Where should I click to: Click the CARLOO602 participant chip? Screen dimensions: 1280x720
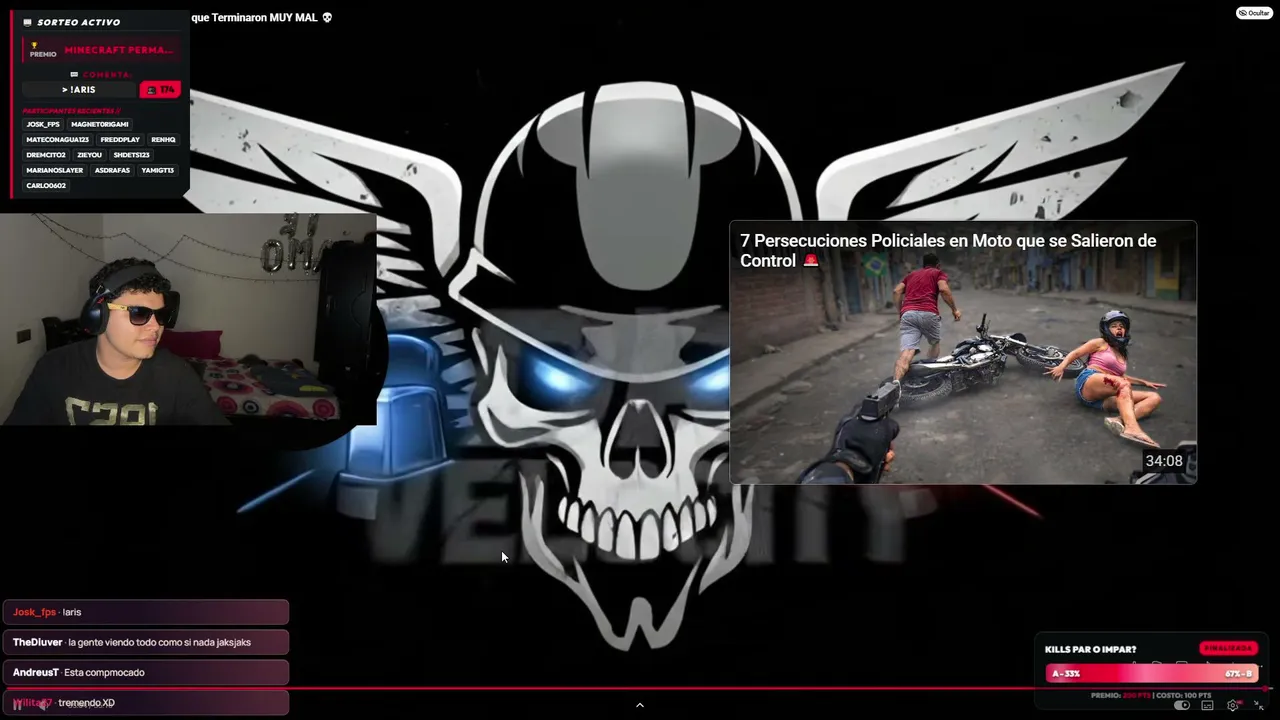pos(46,186)
